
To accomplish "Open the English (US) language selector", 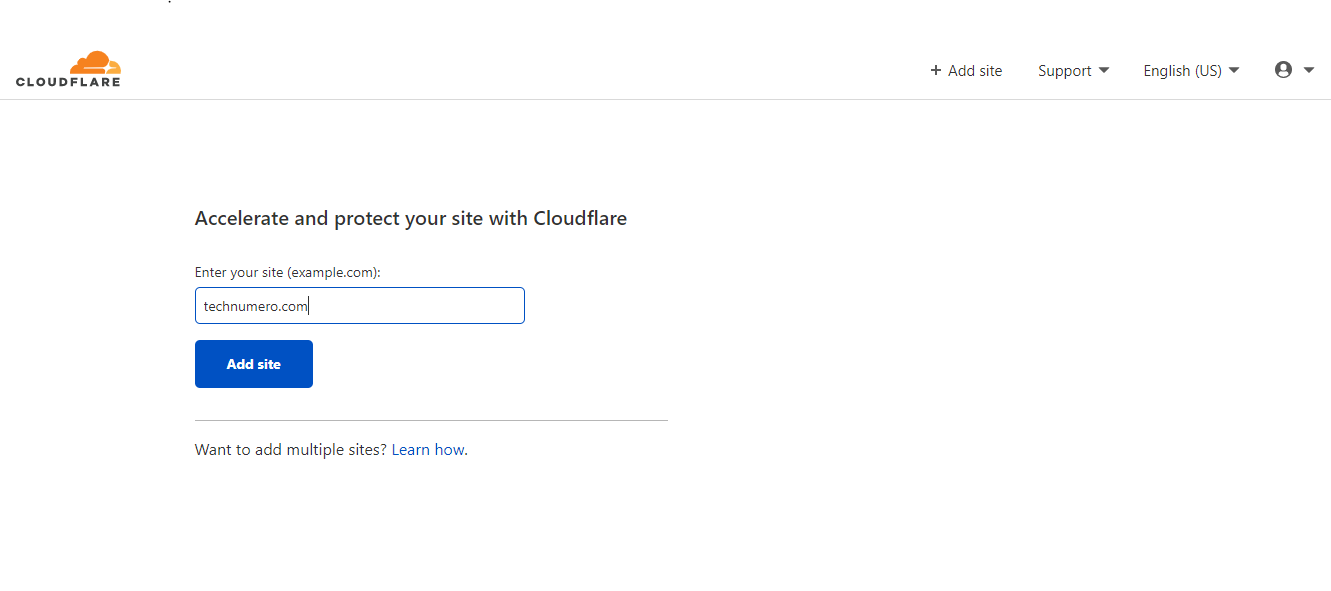I will (1183, 71).
